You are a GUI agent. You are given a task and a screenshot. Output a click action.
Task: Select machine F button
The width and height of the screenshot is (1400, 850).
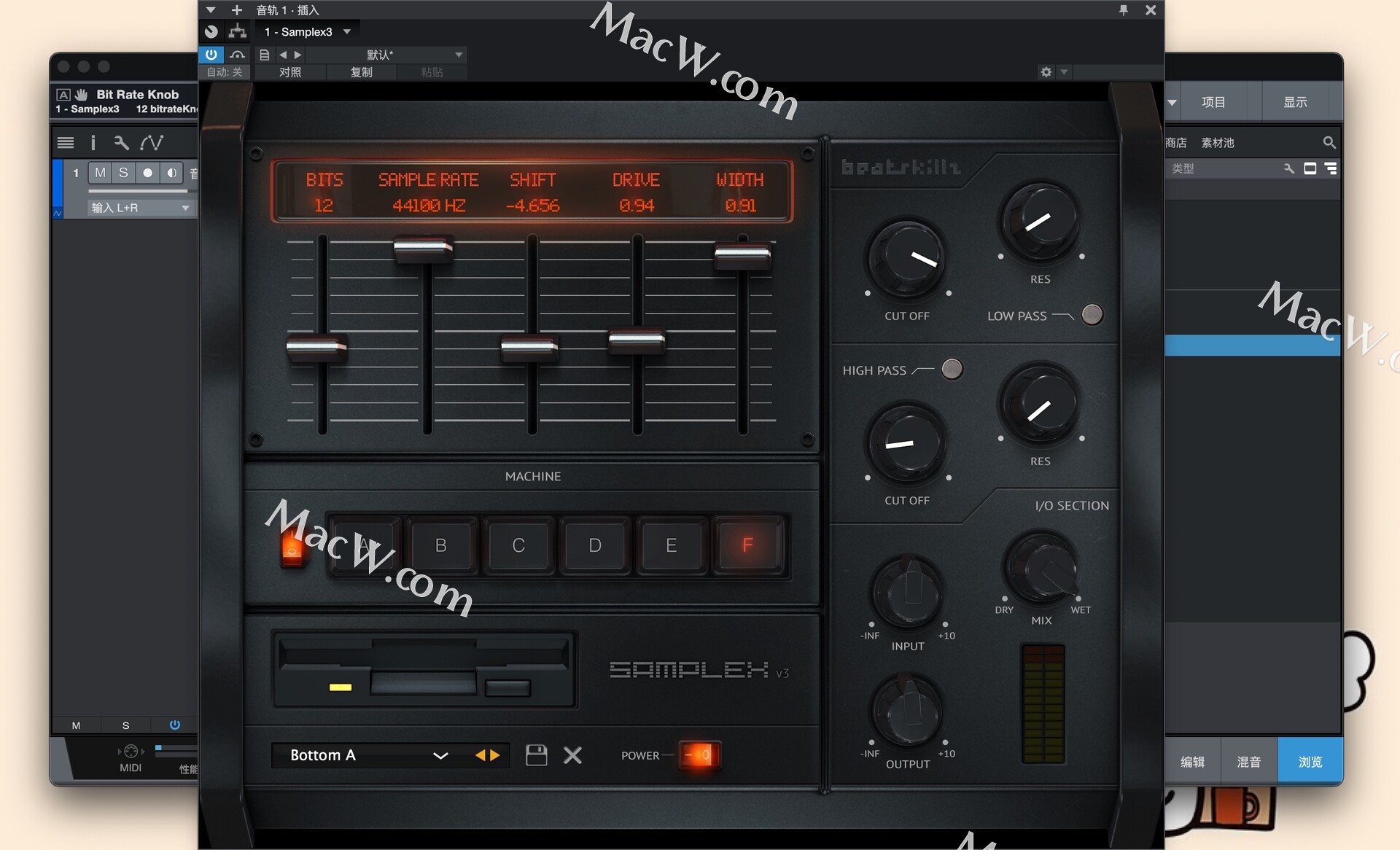point(748,545)
